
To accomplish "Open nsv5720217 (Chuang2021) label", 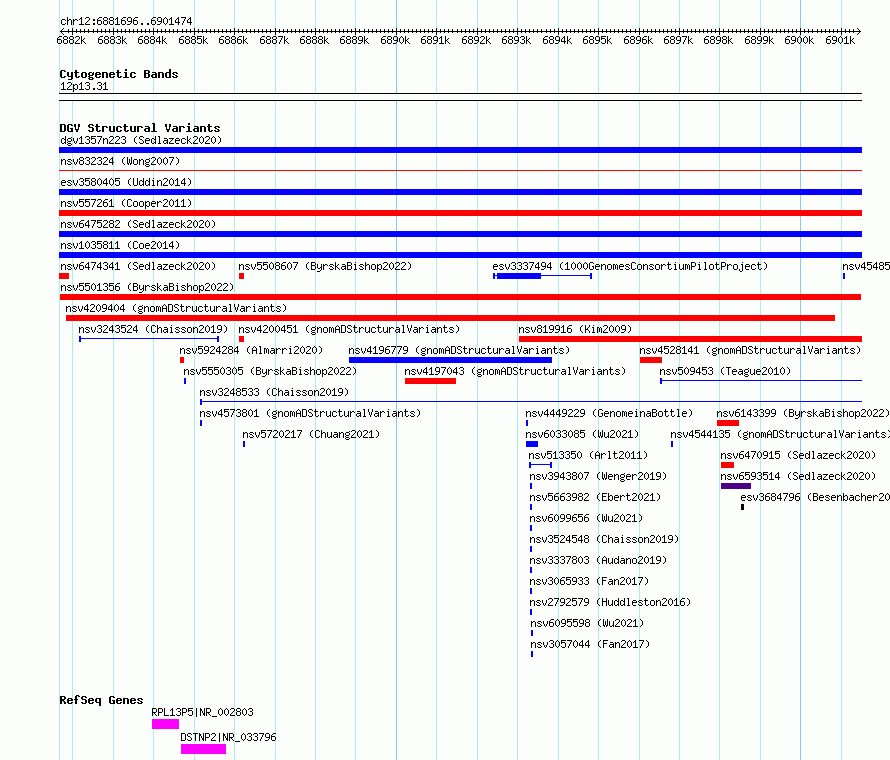I will 311,434.
